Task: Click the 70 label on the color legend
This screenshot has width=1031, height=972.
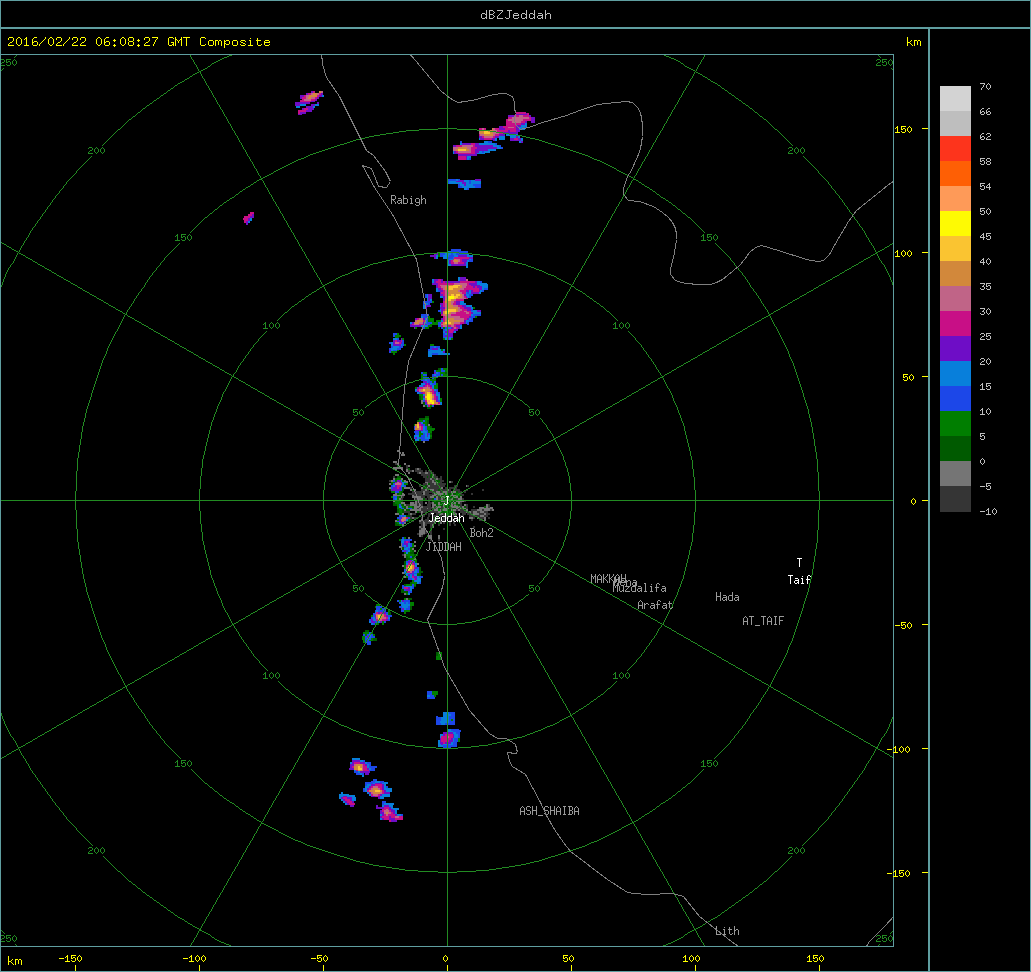Action: (985, 86)
